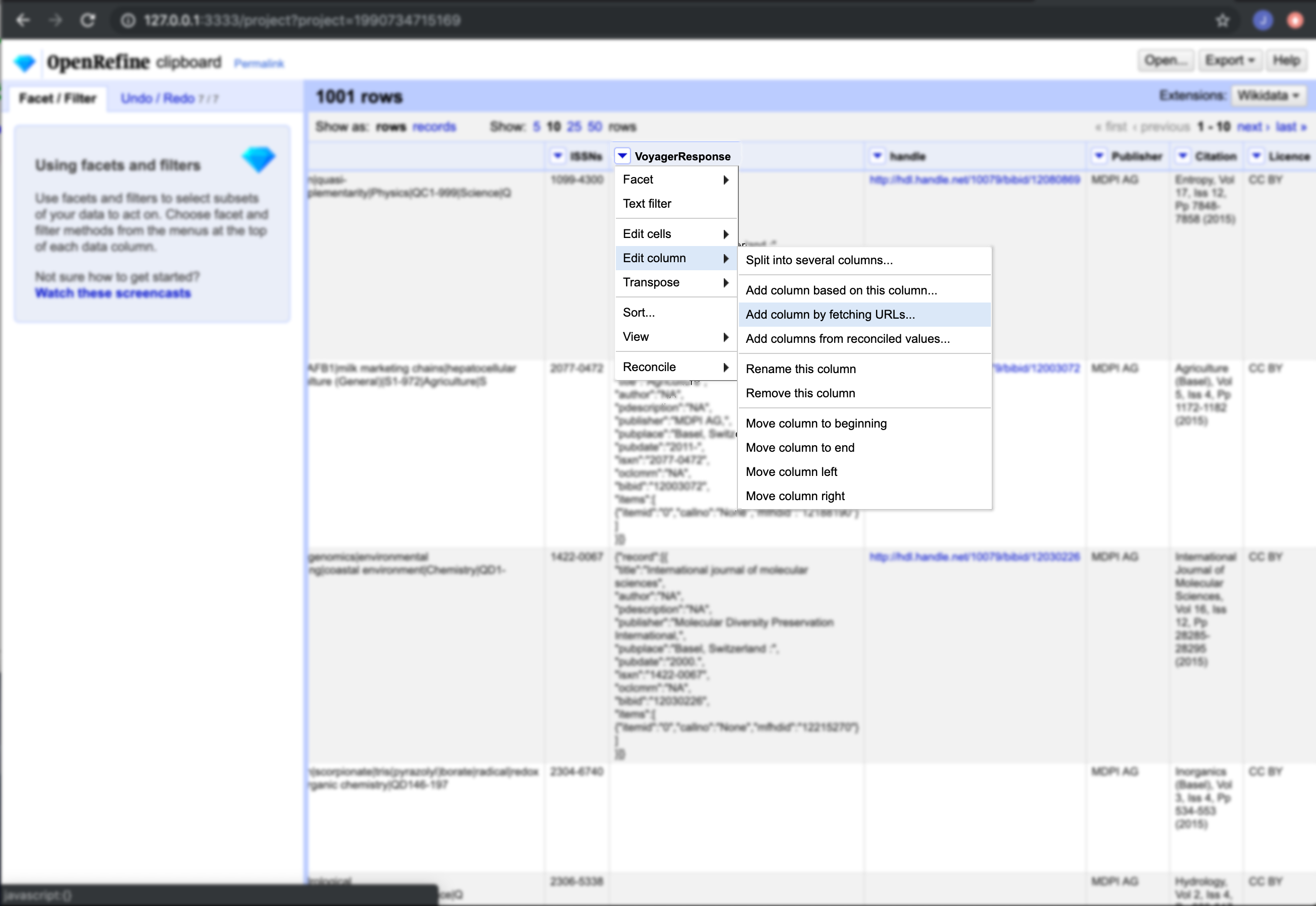The image size is (1316, 906).
Task: Open the Publisher column dropdown arrow
Action: [x=1099, y=156]
